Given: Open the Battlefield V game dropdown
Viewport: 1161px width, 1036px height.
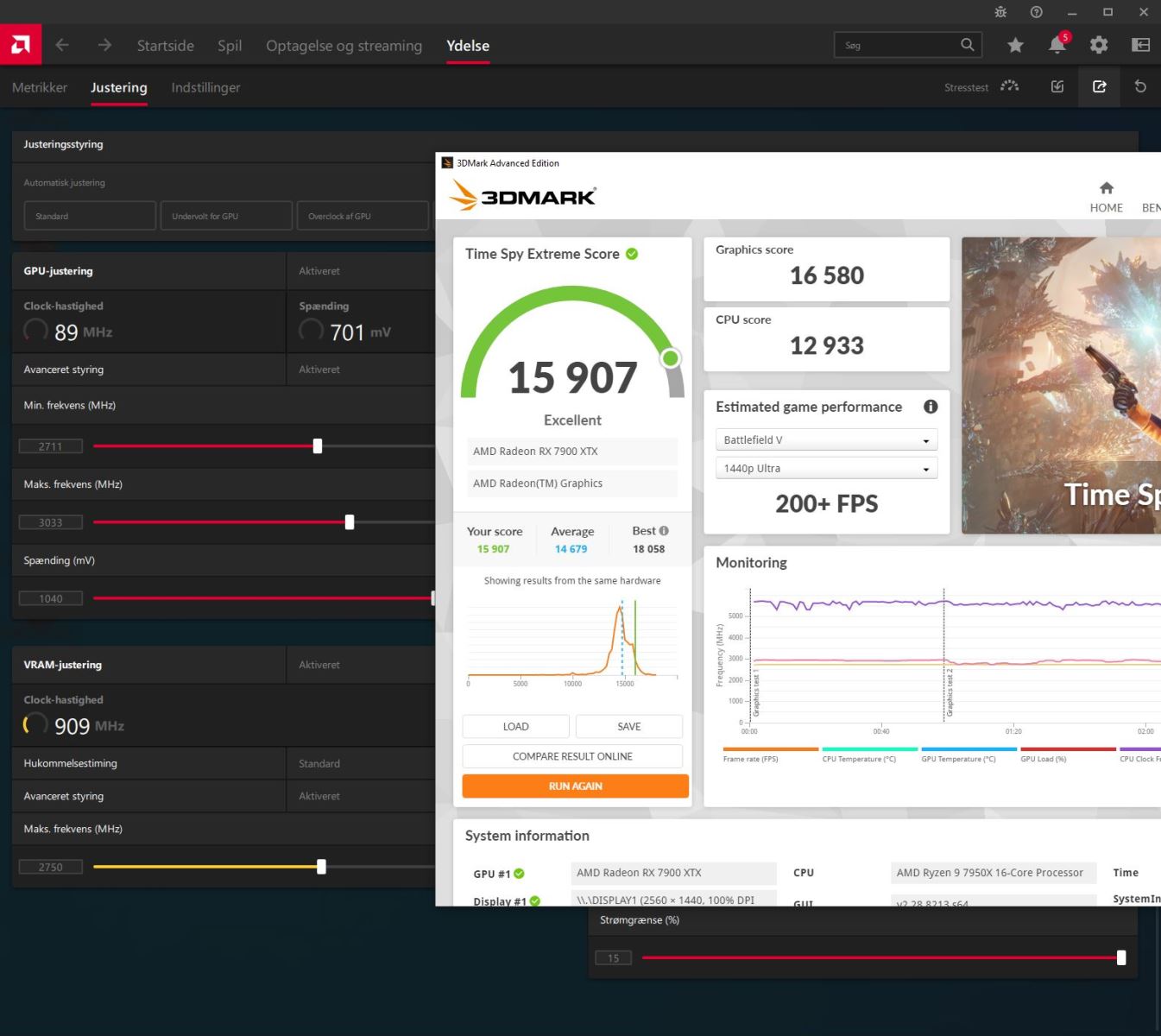Looking at the screenshot, I should (826, 439).
